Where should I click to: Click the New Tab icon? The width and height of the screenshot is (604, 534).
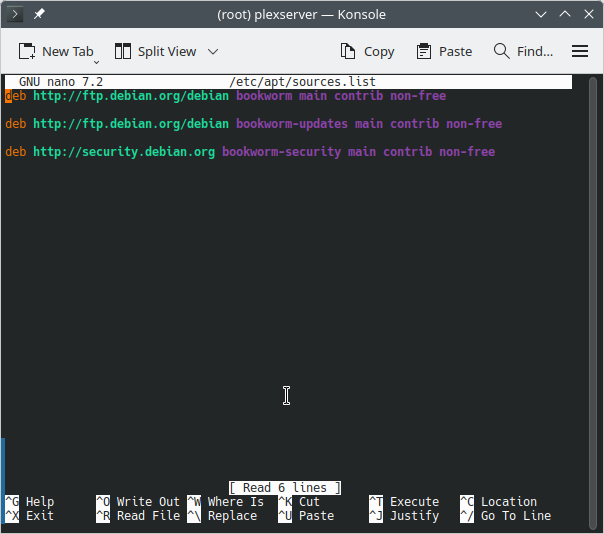coord(27,51)
